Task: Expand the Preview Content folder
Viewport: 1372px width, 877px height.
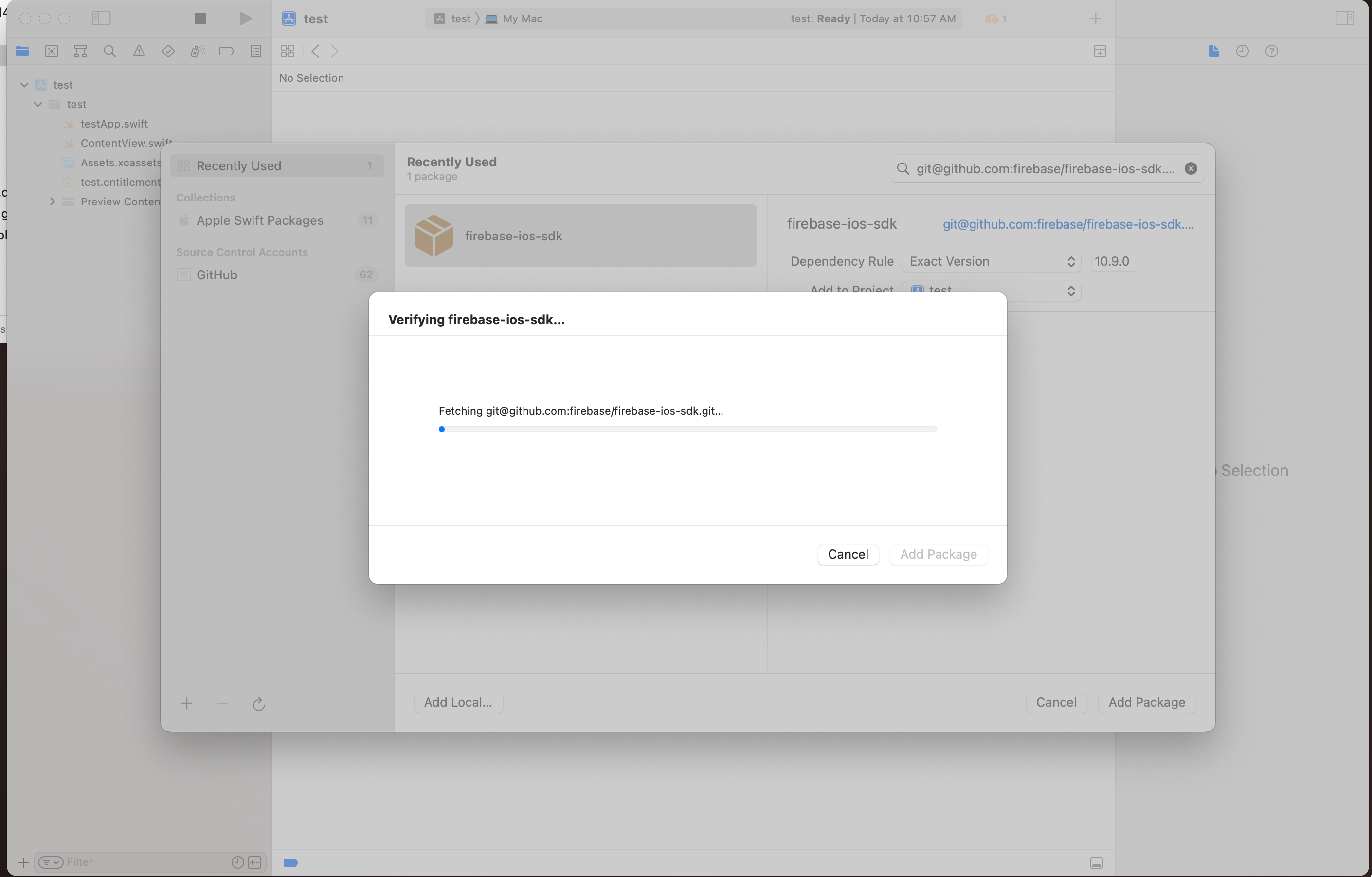Action: (53, 201)
